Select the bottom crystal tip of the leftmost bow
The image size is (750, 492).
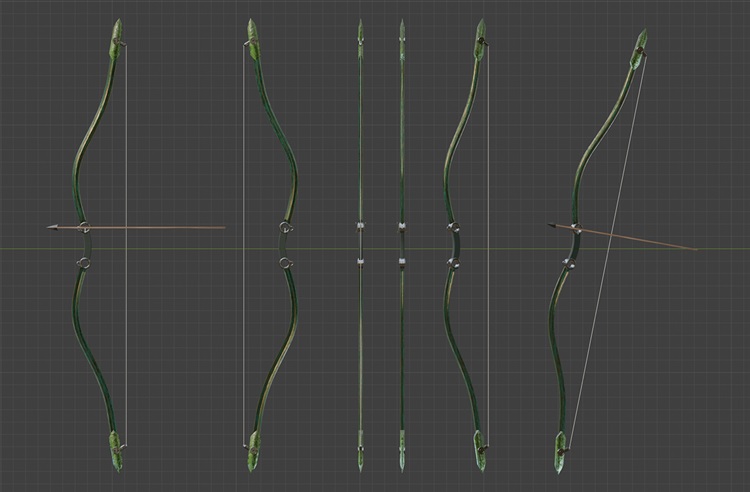117,450
